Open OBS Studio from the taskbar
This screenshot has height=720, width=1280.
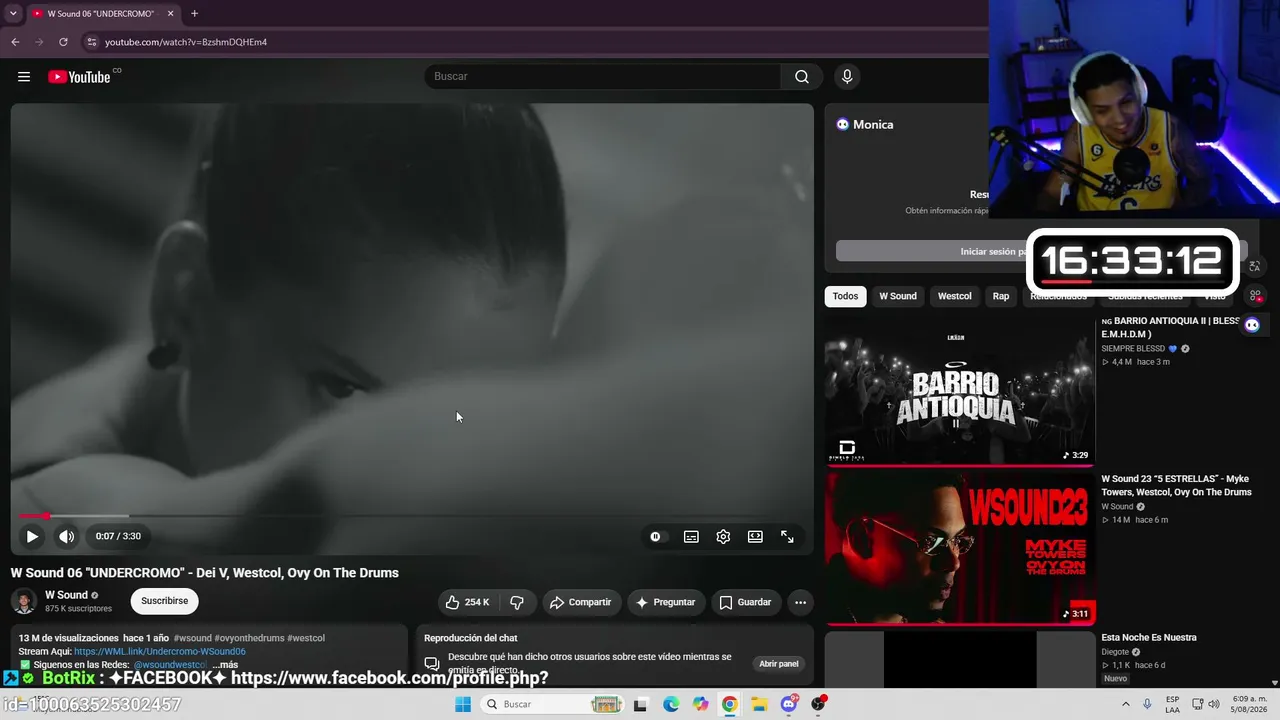(819, 704)
